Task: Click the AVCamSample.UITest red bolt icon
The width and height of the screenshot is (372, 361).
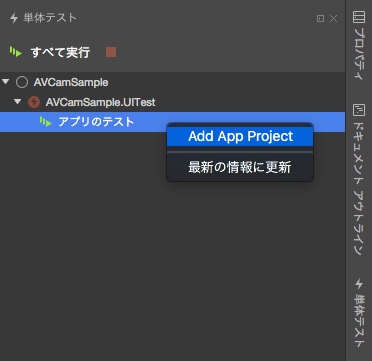Action: click(34, 102)
